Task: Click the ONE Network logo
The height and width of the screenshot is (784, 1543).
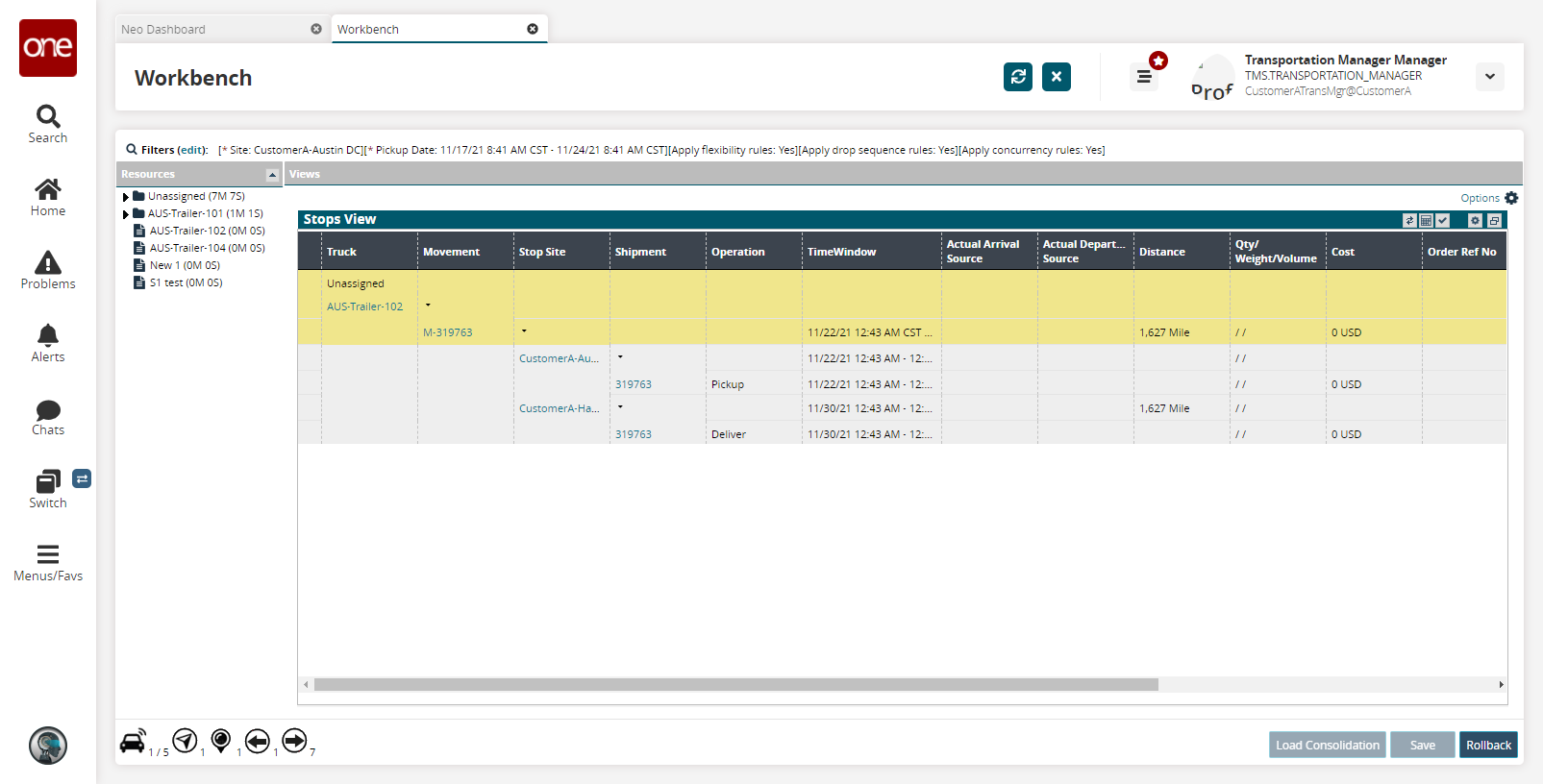Action: point(48,48)
